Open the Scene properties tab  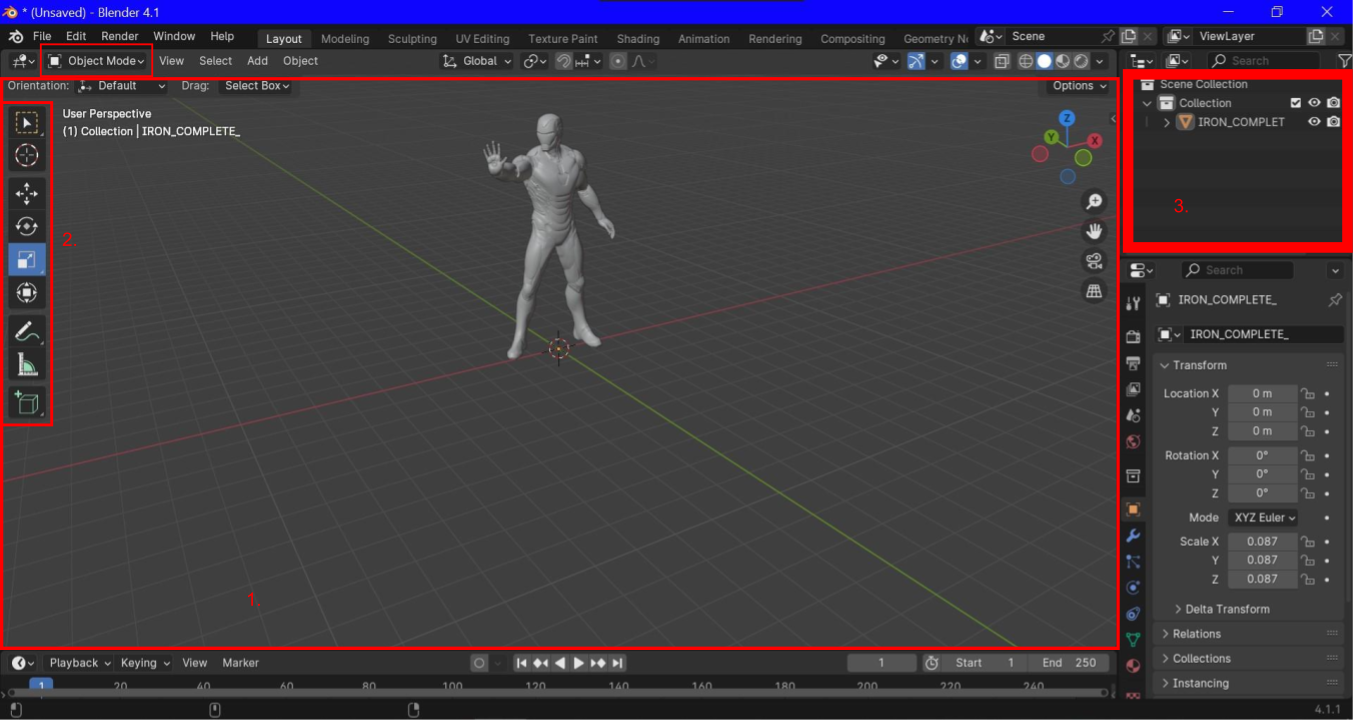point(1133,415)
